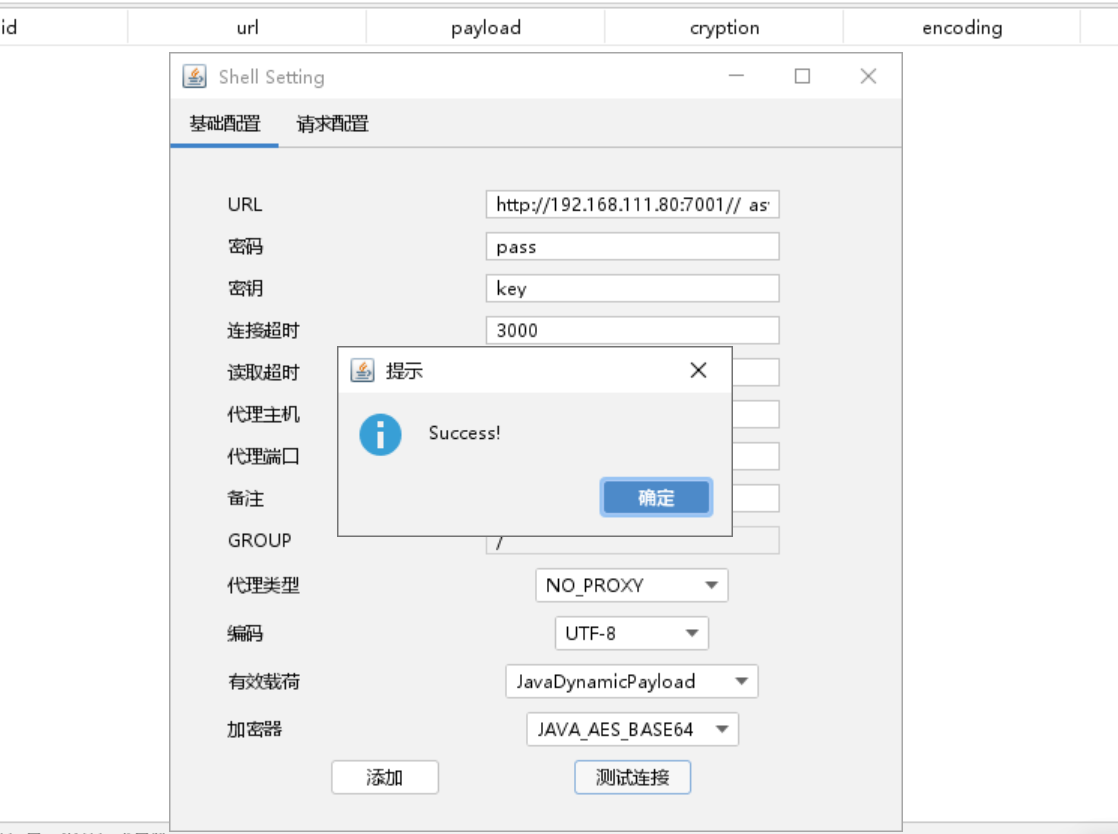
Task: Open the 有效载荷 JavaDynamicPayload dropdown
Action: pyautogui.click(x=631, y=682)
